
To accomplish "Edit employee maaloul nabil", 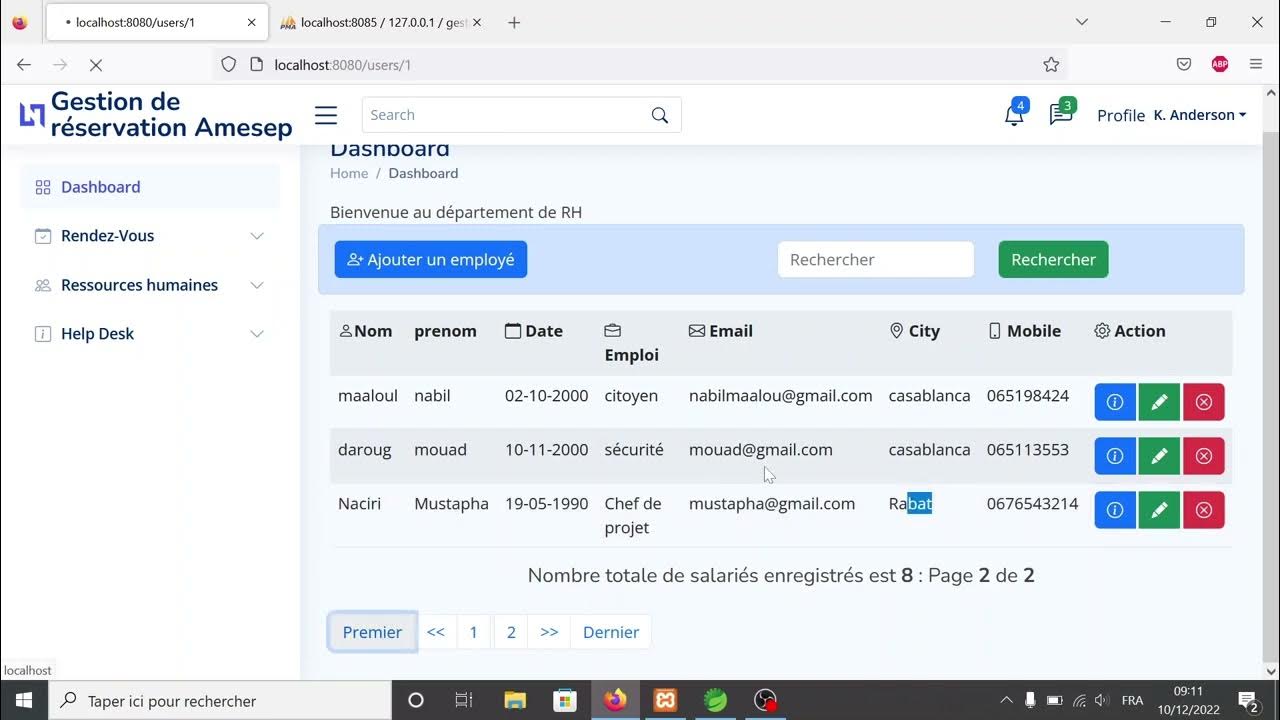I will (1159, 402).
